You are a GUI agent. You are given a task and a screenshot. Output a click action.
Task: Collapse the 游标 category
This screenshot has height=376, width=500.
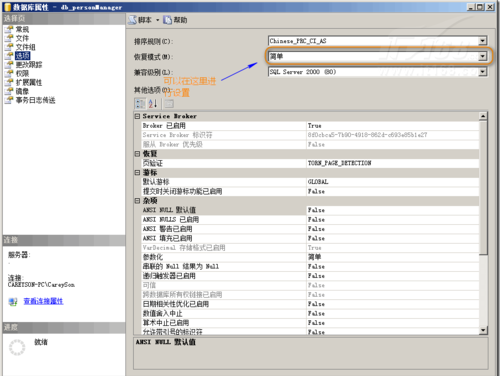(137, 173)
